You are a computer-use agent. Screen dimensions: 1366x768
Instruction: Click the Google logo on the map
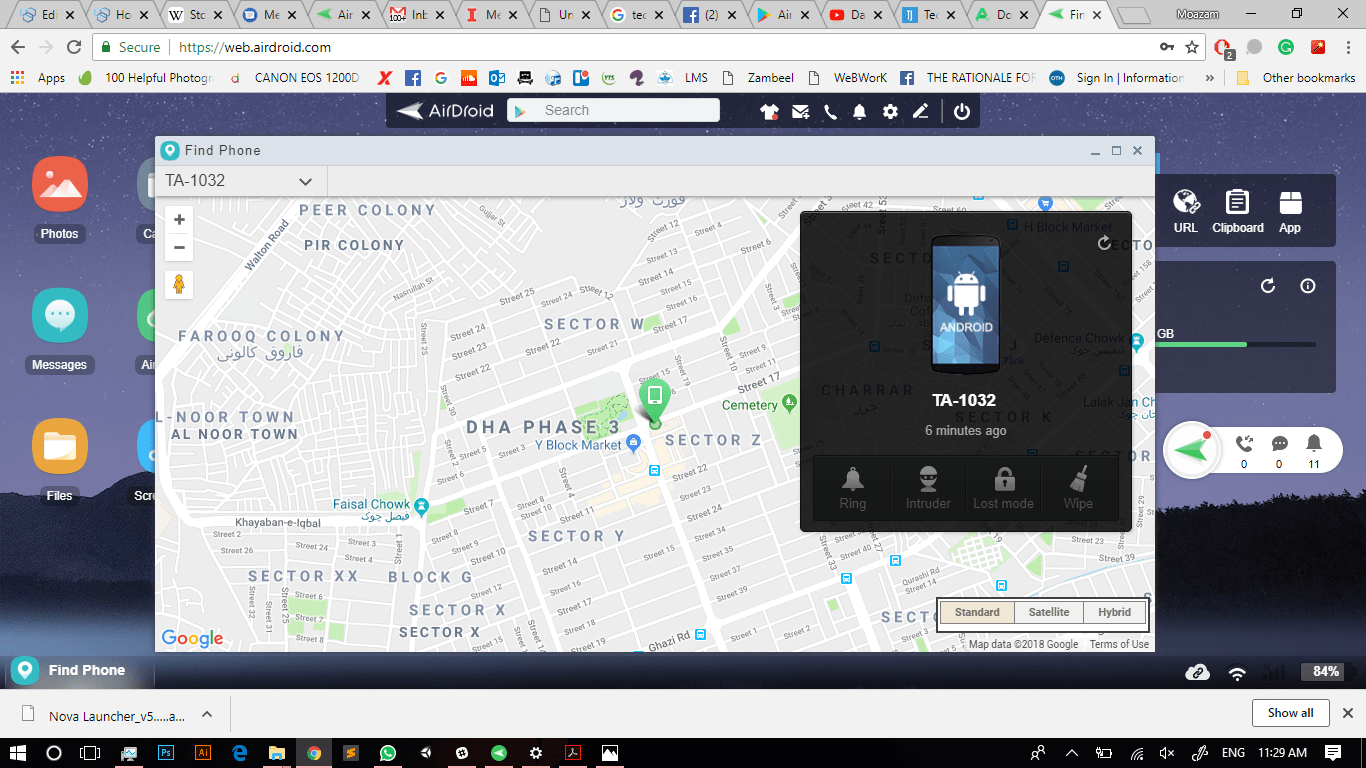(x=192, y=638)
